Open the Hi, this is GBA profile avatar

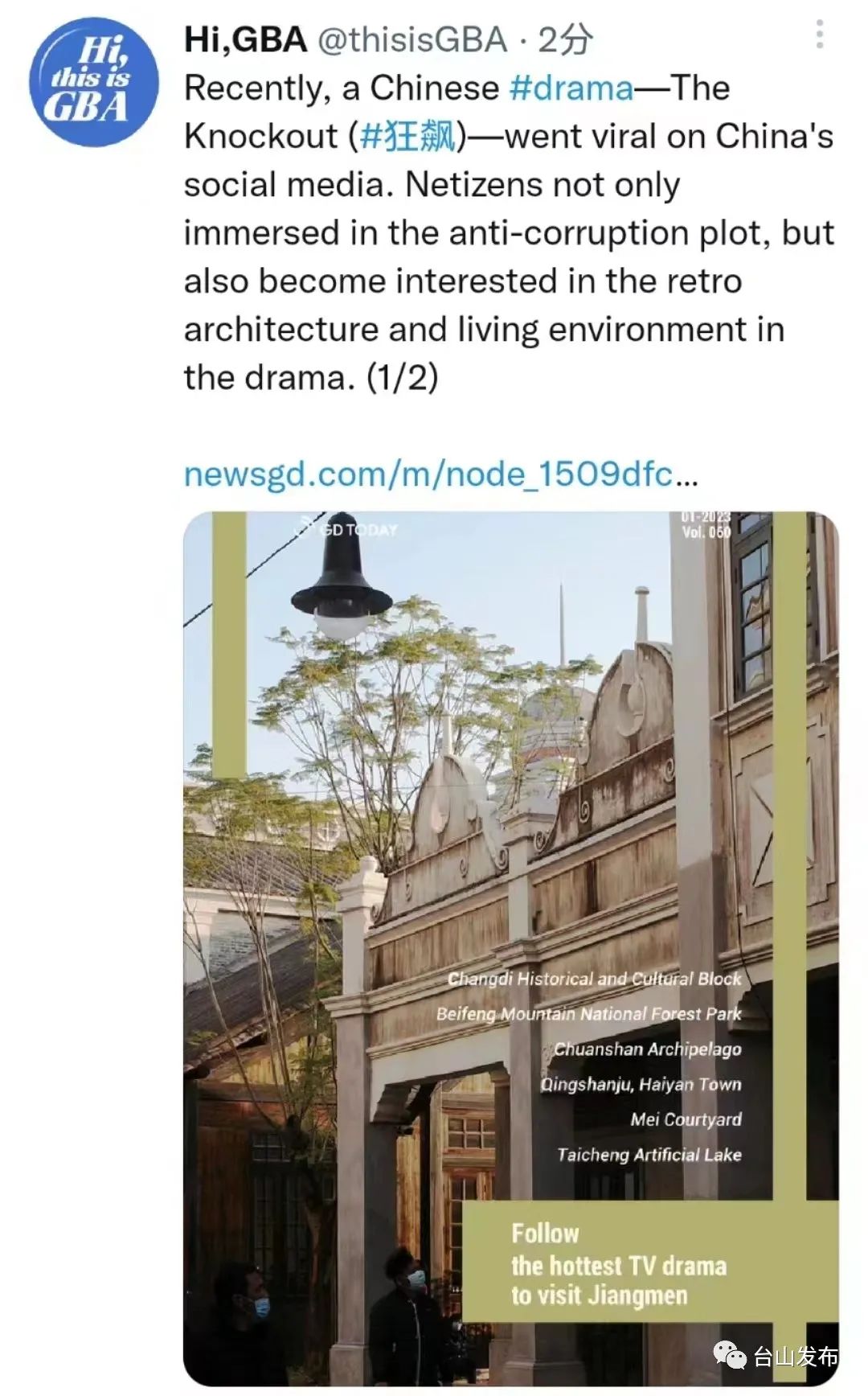coord(92,83)
